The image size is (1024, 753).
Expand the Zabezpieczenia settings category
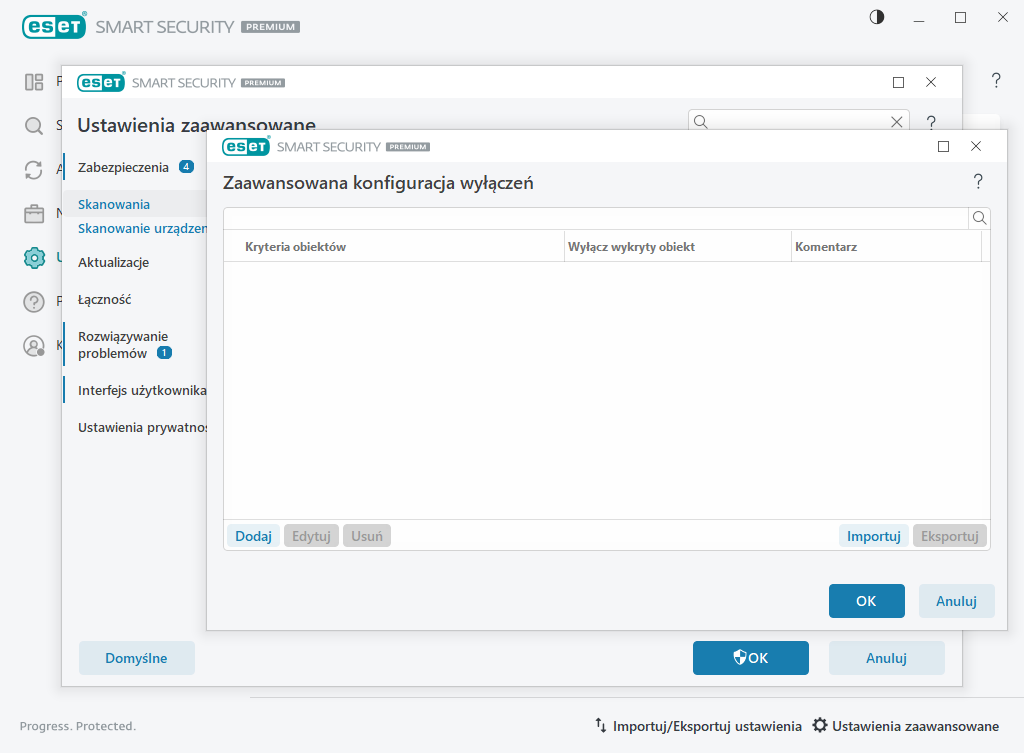(123, 167)
